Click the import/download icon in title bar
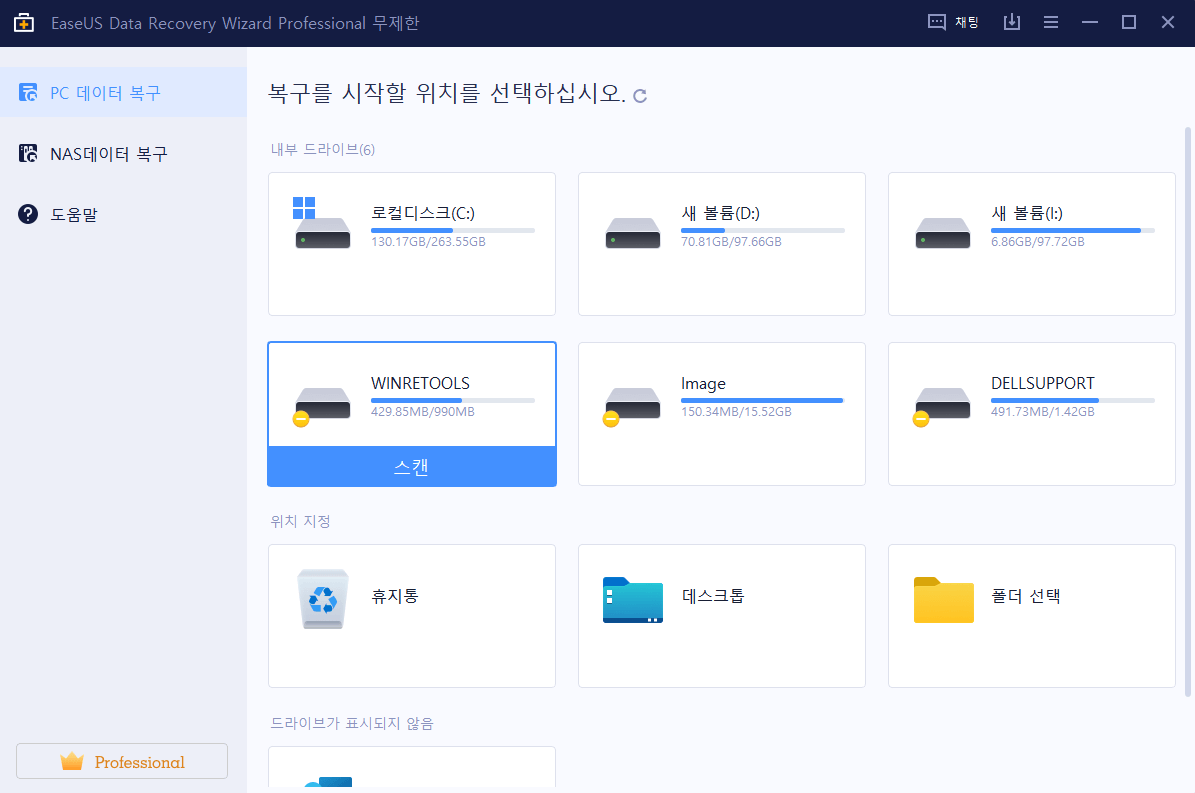1195x793 pixels. (1011, 22)
